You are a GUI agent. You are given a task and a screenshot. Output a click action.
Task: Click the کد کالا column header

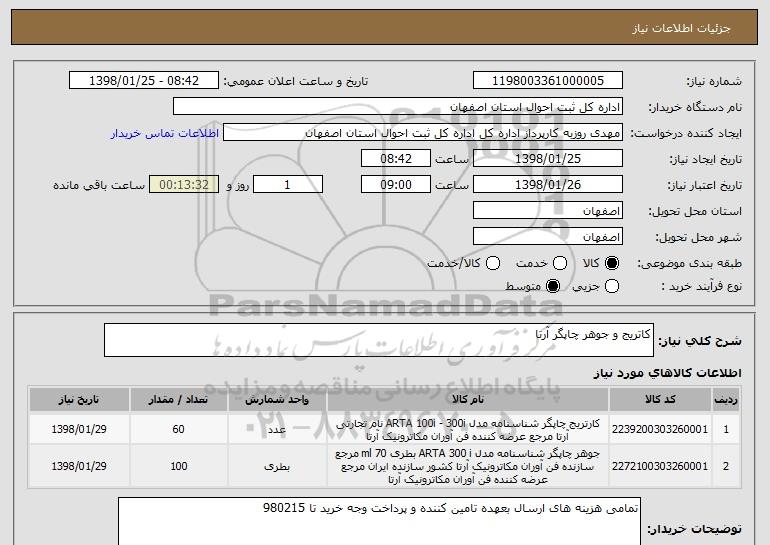[660, 400]
